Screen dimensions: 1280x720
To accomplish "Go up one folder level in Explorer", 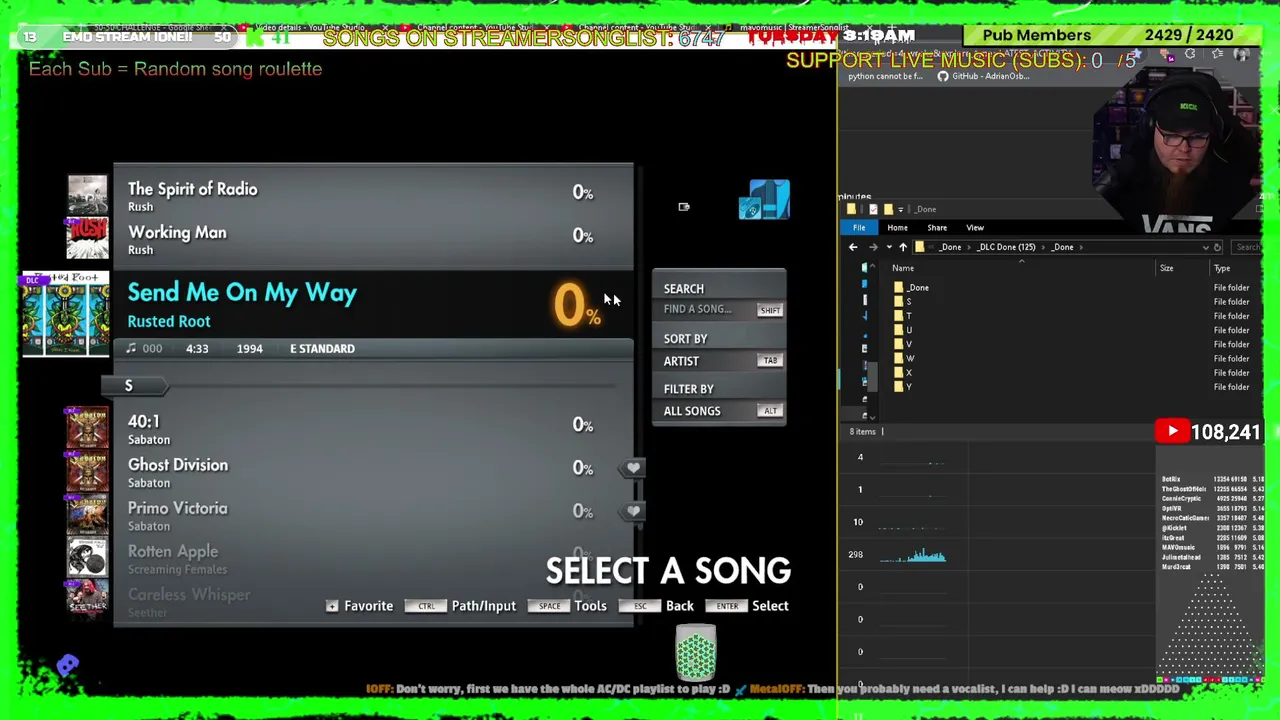I will [x=903, y=247].
